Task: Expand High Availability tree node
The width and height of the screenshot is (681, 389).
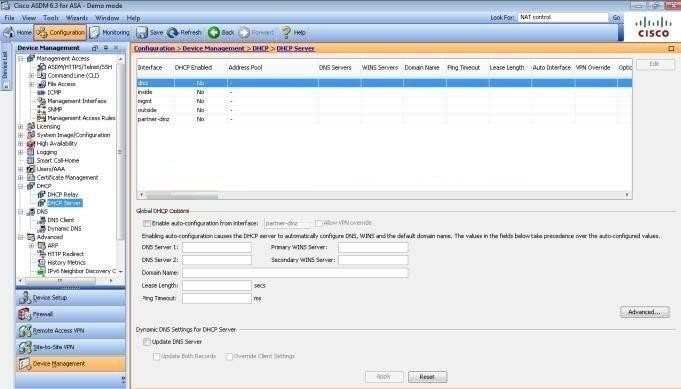Action: coord(21,144)
